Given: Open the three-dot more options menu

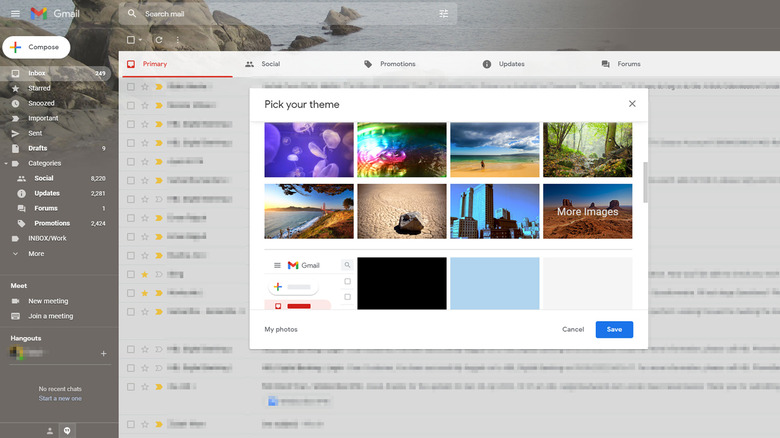Looking at the screenshot, I should [x=178, y=40].
